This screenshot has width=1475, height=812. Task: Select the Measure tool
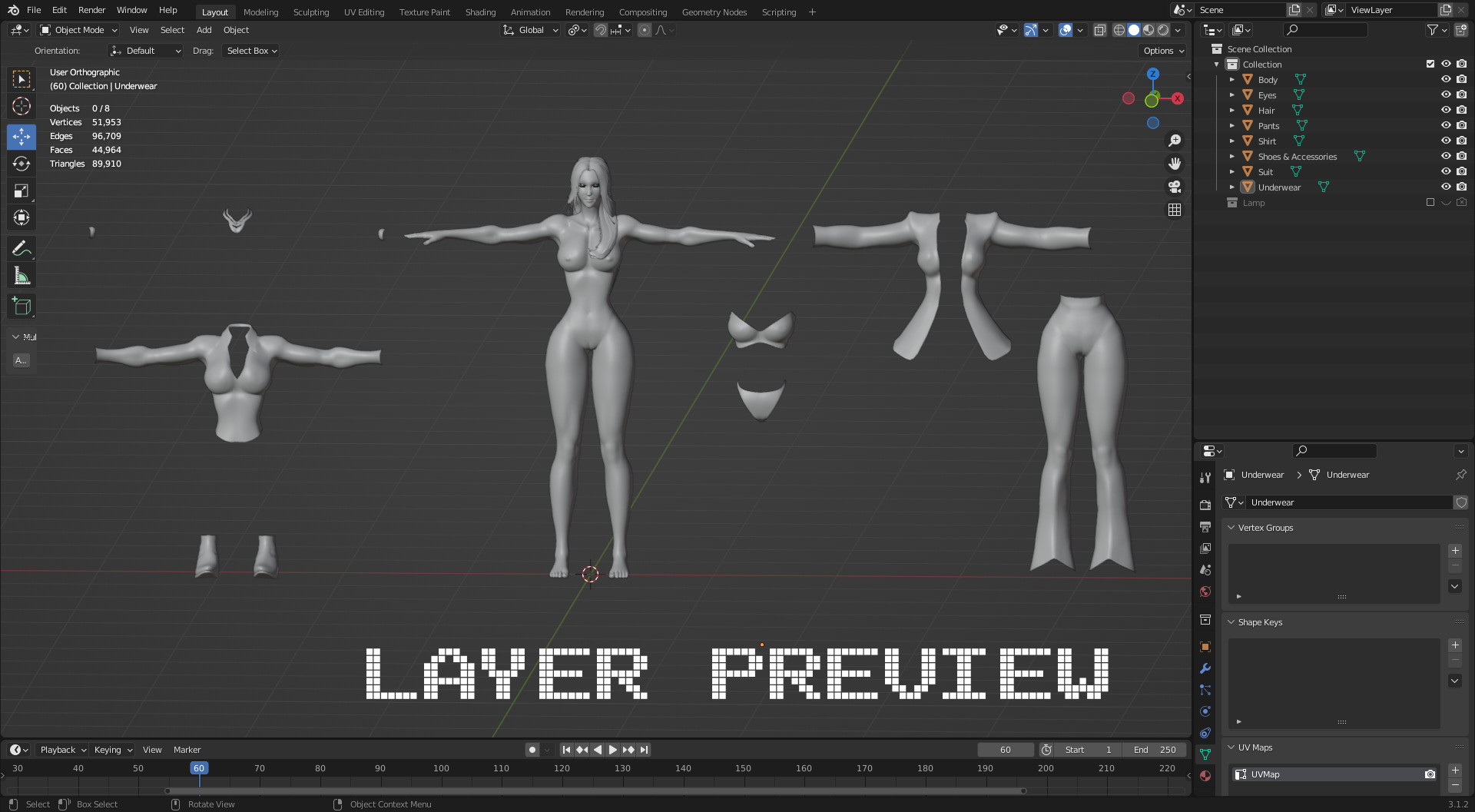[22, 276]
